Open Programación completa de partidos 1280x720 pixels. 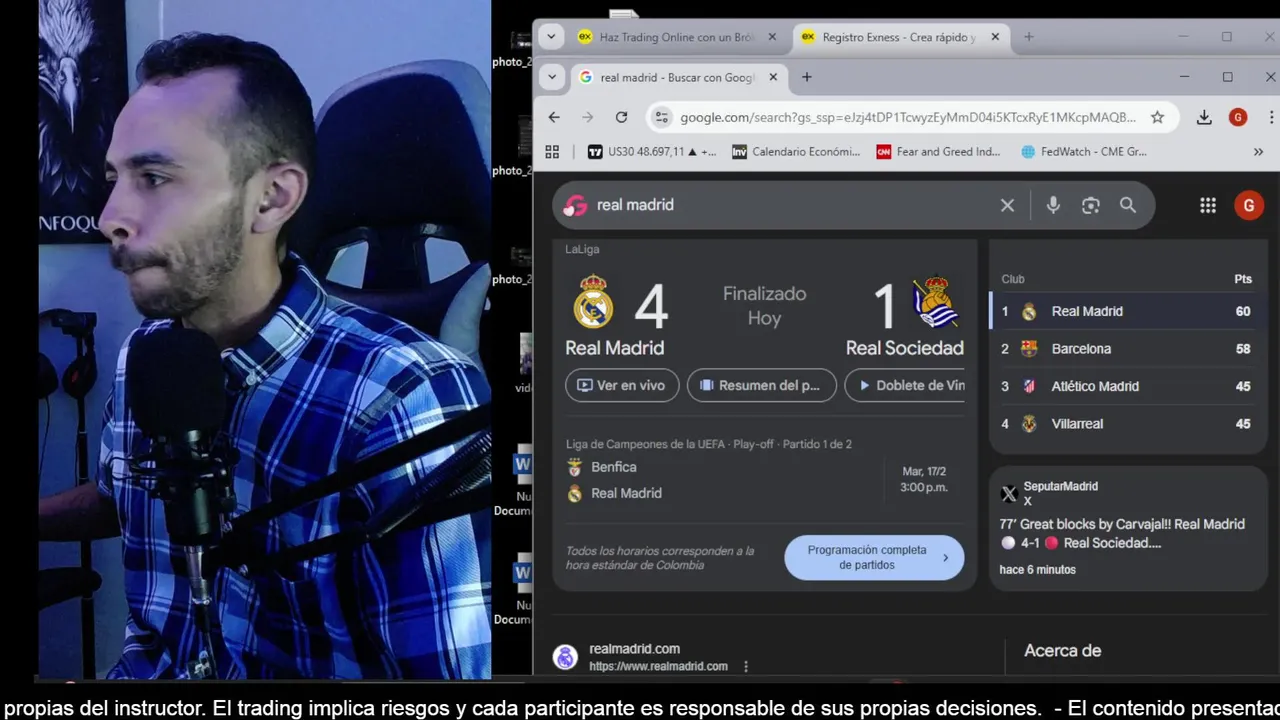[874, 558]
